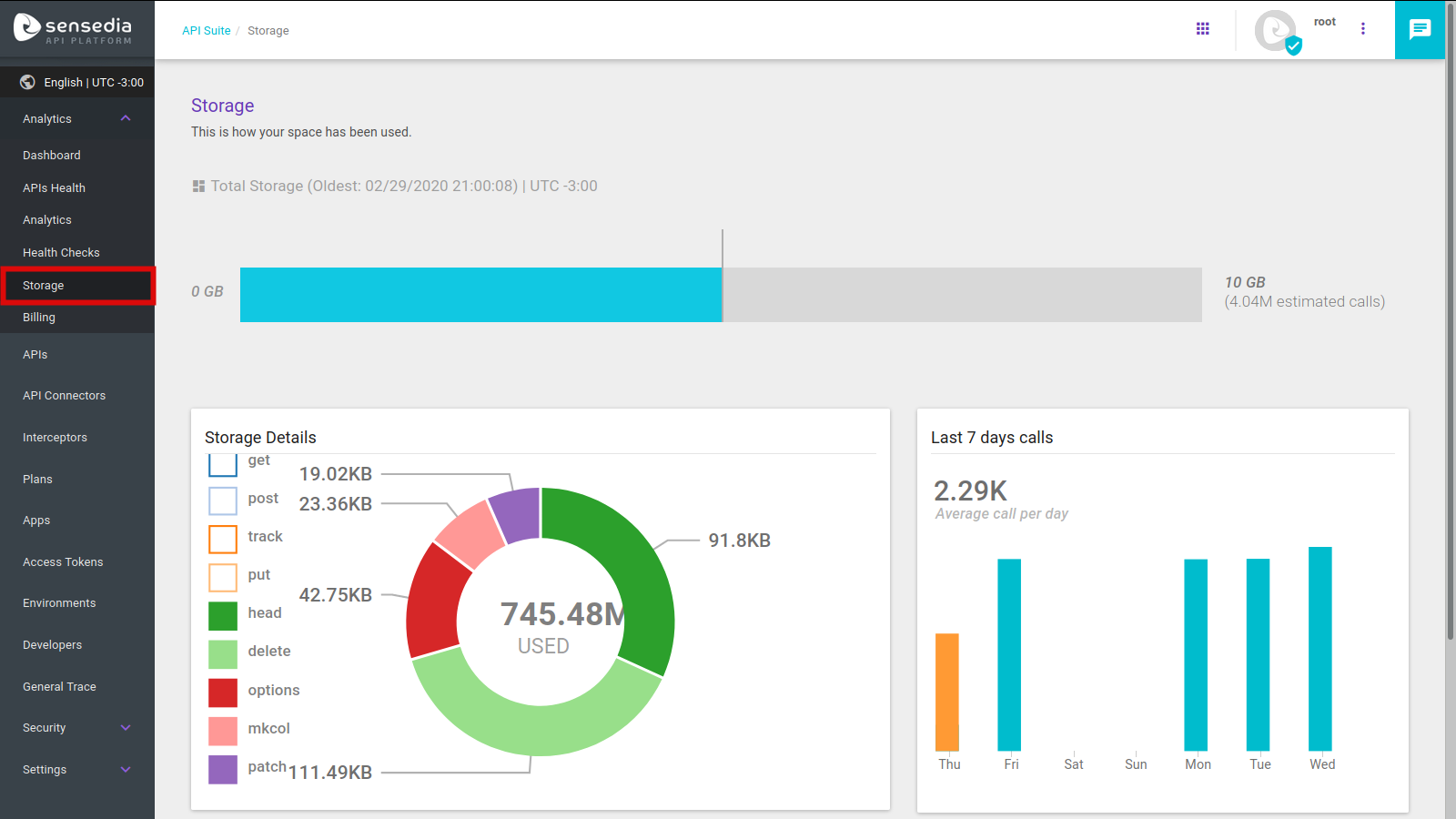
Task: Click the Total Storage grid icon
Action: click(198, 186)
